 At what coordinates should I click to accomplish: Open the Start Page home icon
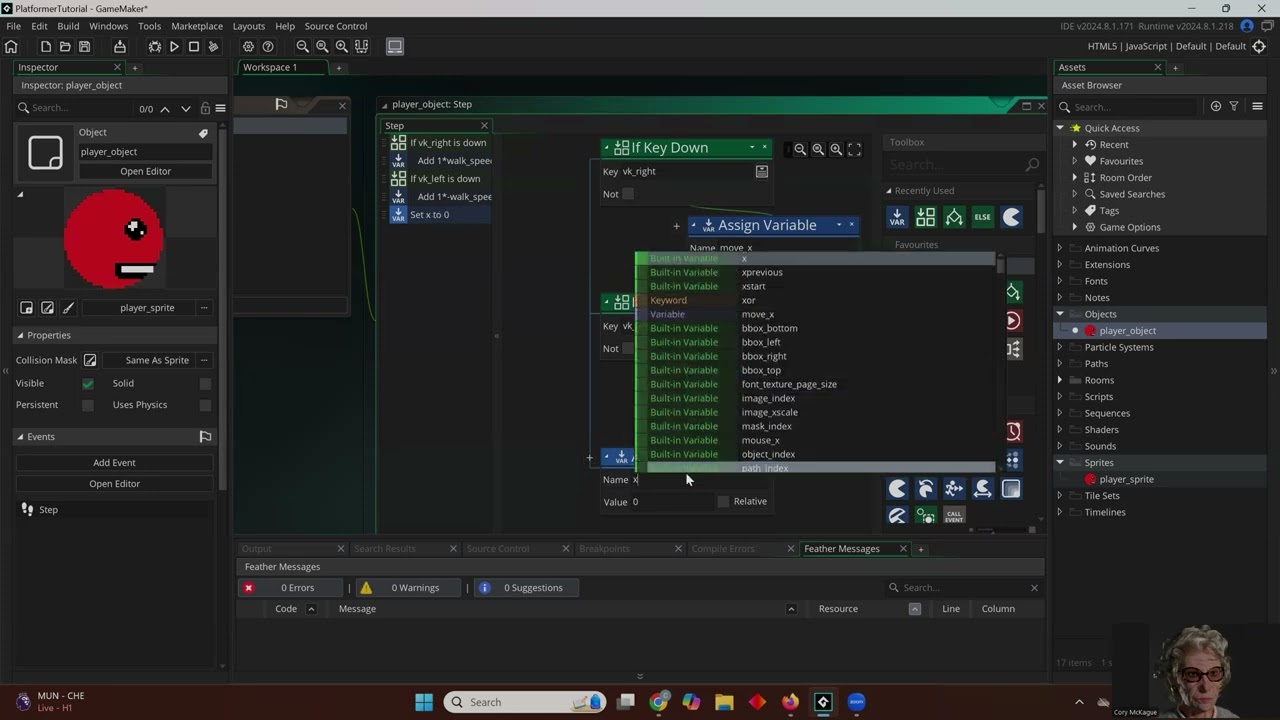click(11, 46)
